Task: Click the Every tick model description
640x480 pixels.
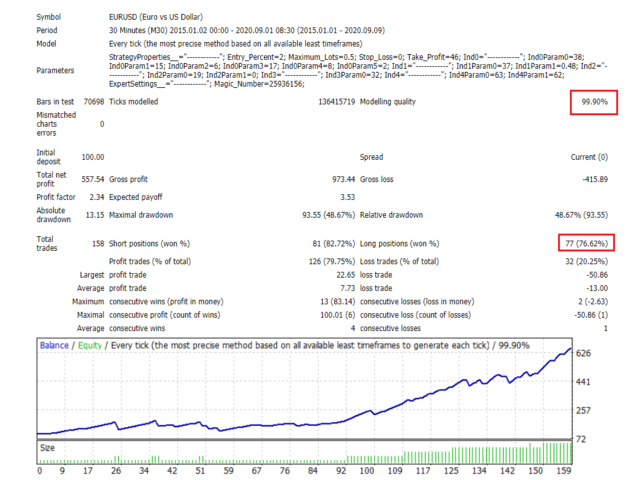Action: click(236, 44)
